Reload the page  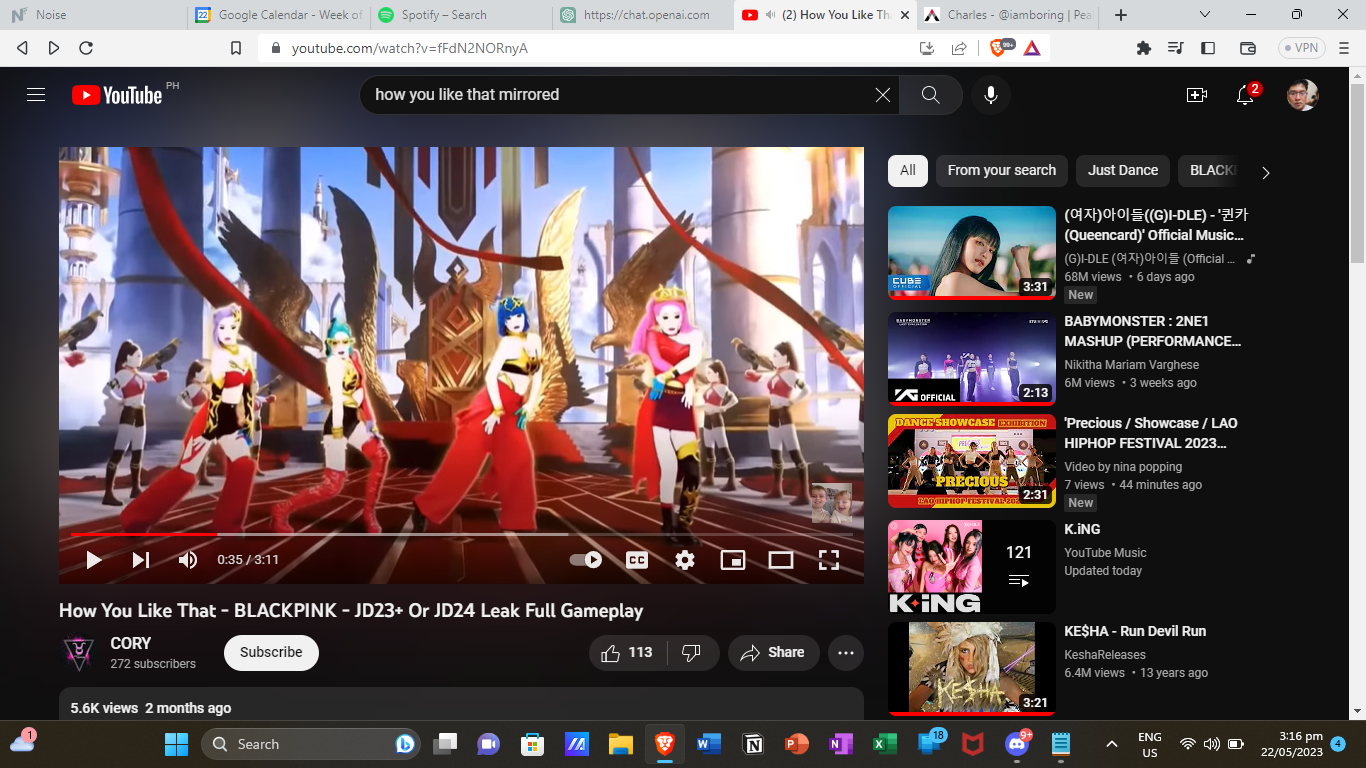pyautogui.click(x=86, y=48)
